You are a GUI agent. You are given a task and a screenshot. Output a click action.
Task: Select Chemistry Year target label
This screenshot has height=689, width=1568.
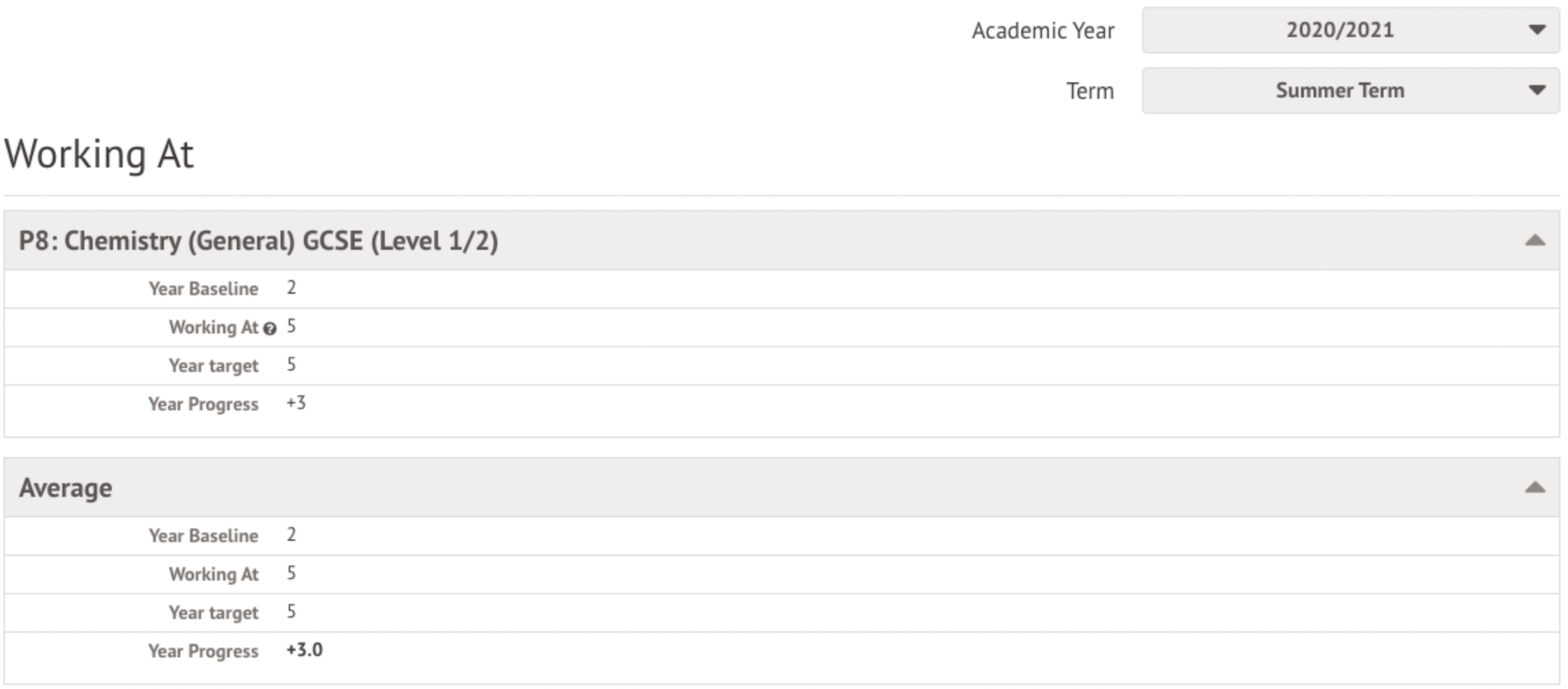click(213, 366)
